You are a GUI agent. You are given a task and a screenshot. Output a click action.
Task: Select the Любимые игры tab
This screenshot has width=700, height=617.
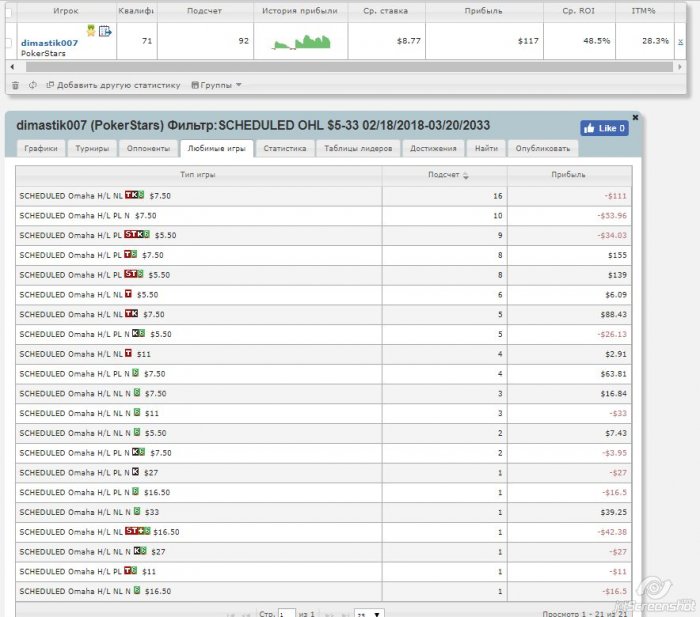pos(217,148)
